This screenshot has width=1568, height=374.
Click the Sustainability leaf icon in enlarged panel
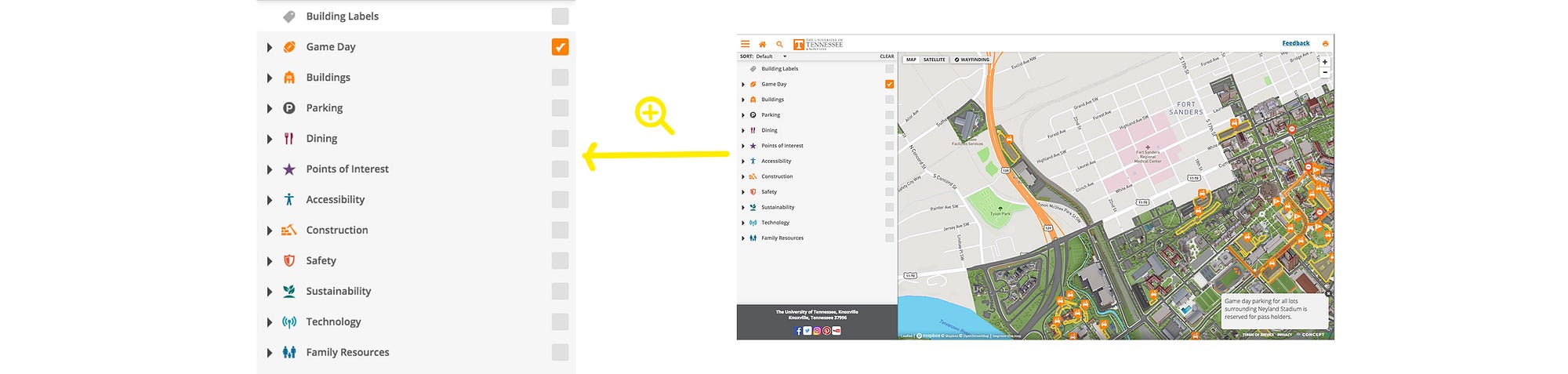pos(289,291)
